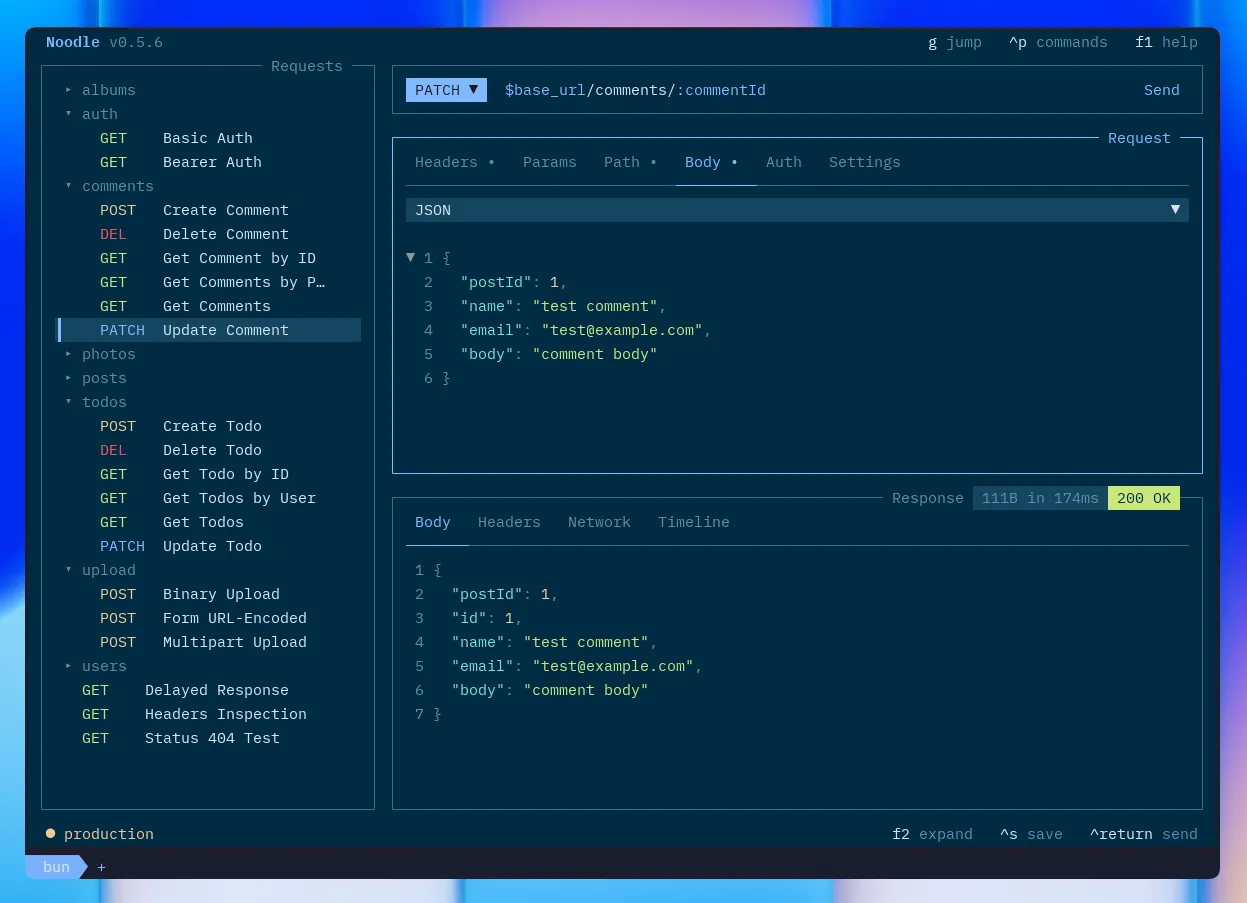Select the truncated Get Comments by P… request
This screenshot has width=1247, height=903.
coord(208,282)
